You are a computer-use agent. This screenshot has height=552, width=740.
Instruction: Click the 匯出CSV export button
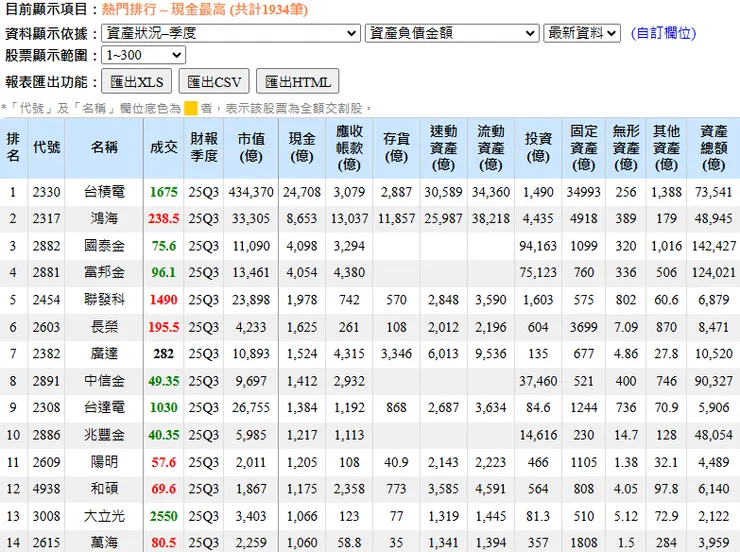214,82
